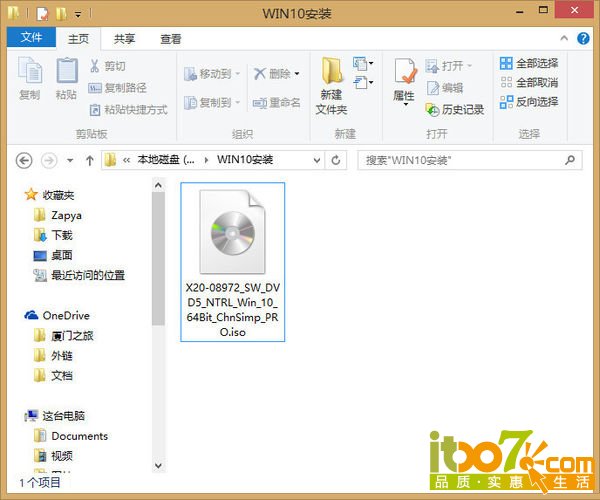Click Select none (全部取消)

(x=529, y=82)
